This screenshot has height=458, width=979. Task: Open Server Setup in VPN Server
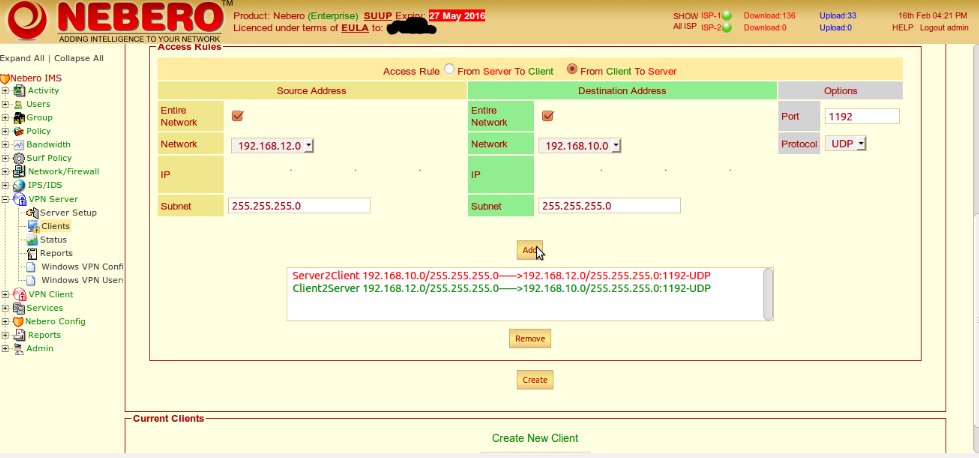tap(68, 213)
